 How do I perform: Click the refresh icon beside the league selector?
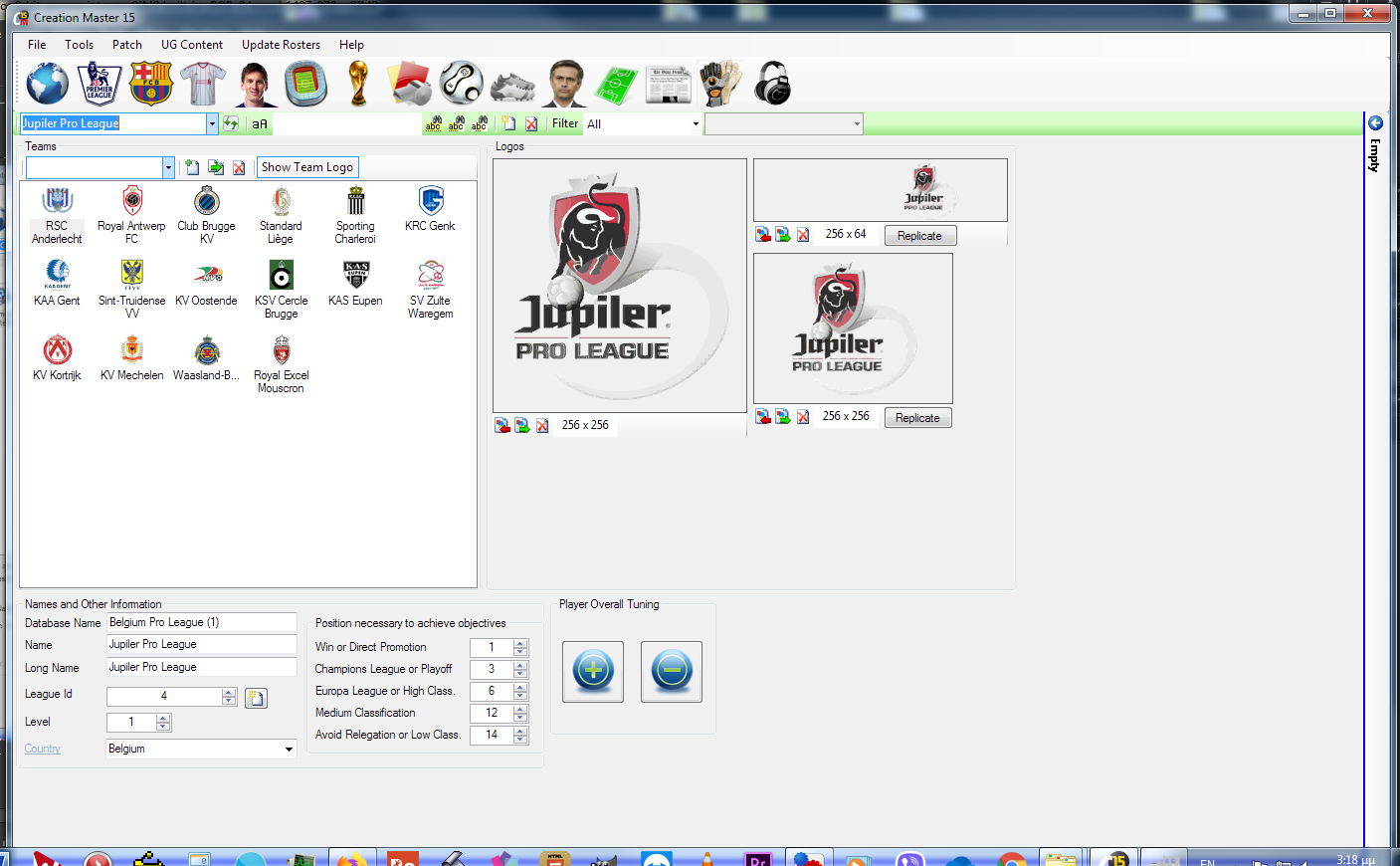pos(231,123)
